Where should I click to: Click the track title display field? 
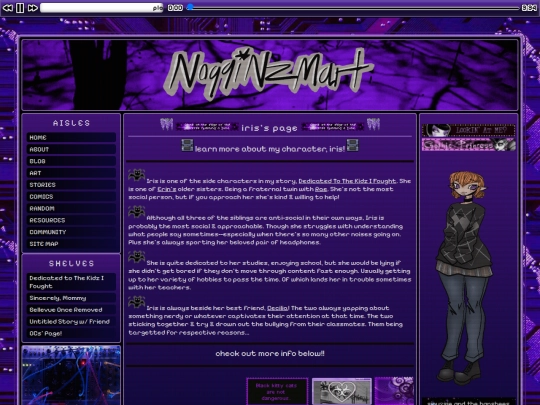pyautogui.click(x=102, y=8)
